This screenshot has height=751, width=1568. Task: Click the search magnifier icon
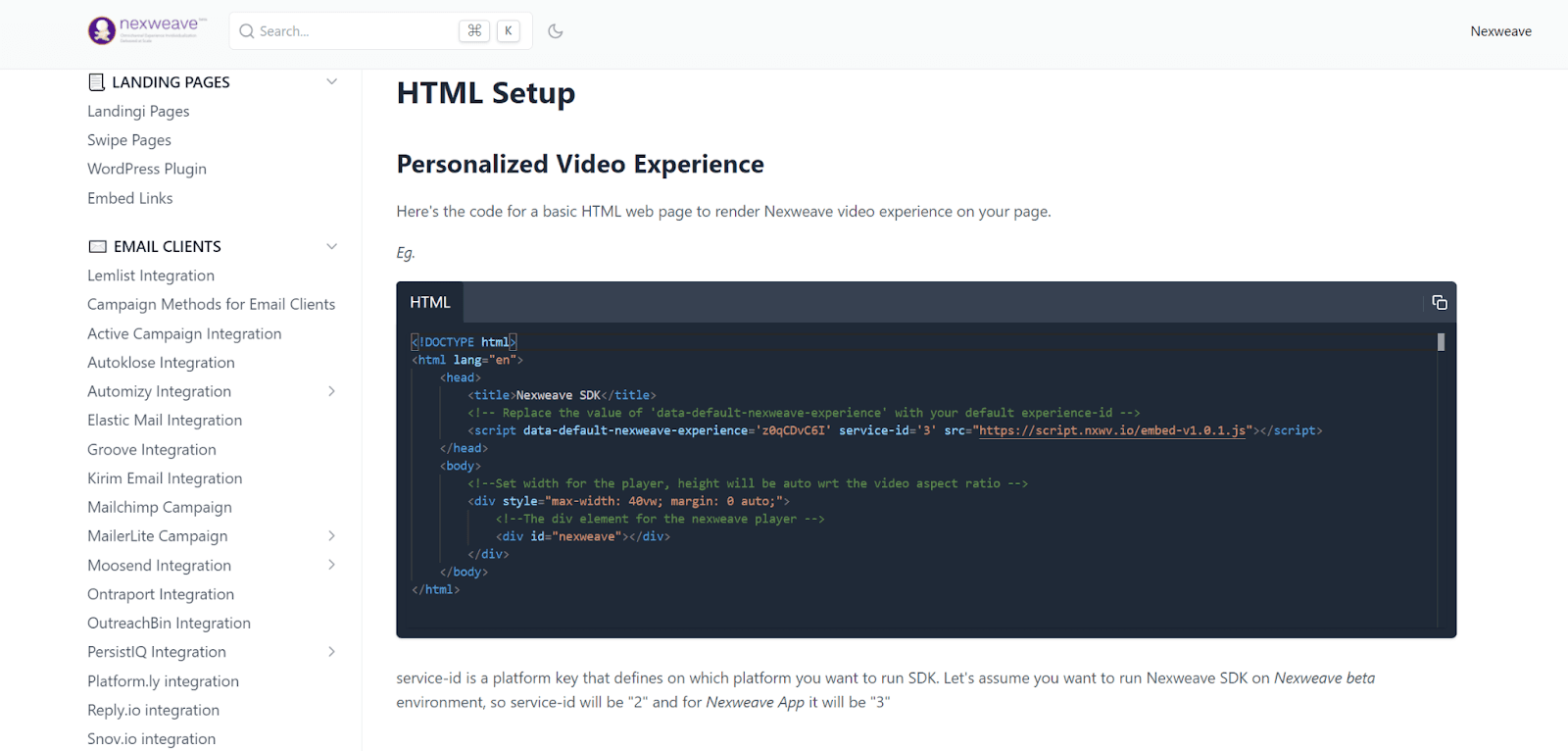pos(247,31)
